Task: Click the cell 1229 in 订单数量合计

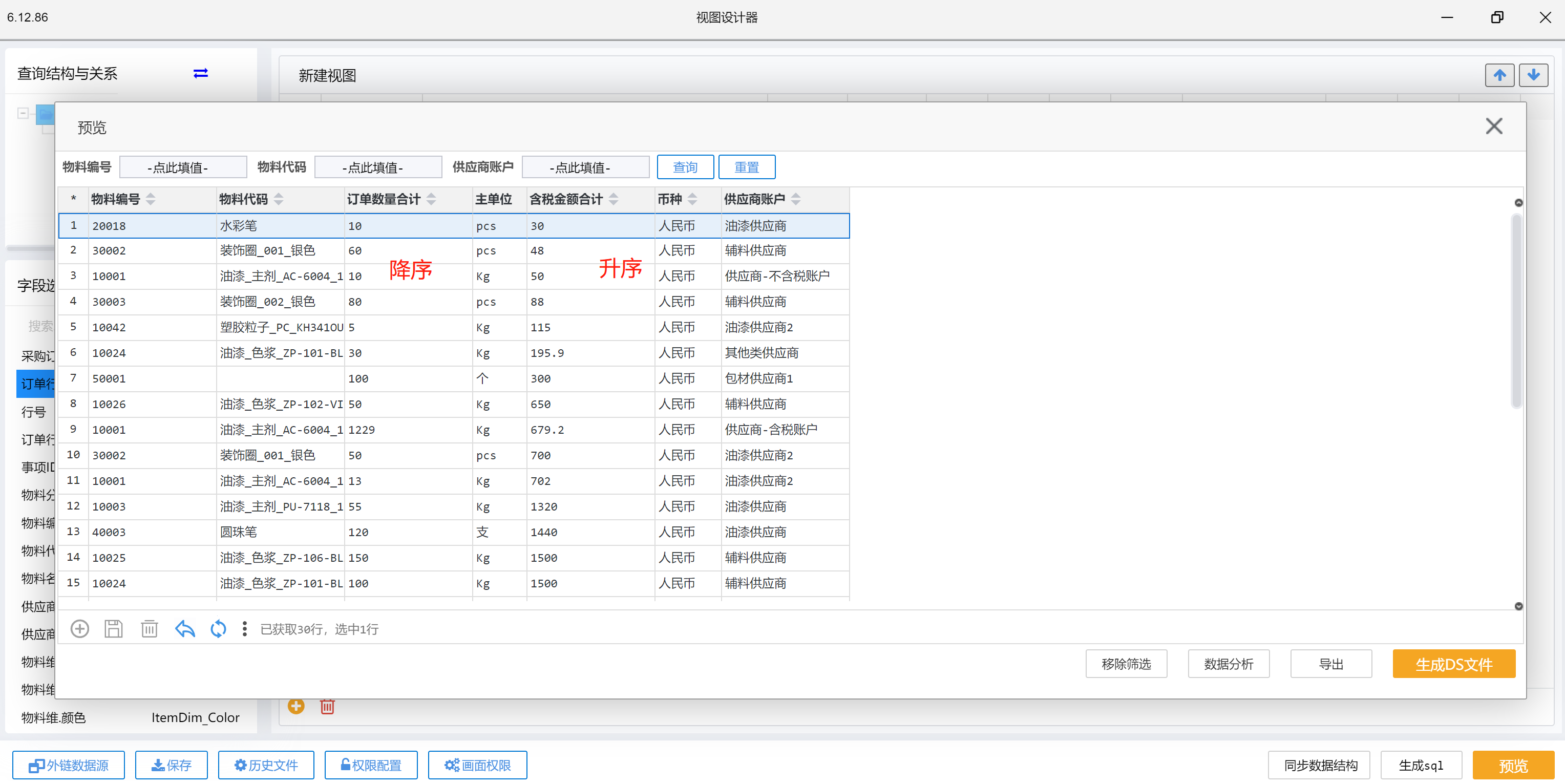Action: [x=408, y=430]
